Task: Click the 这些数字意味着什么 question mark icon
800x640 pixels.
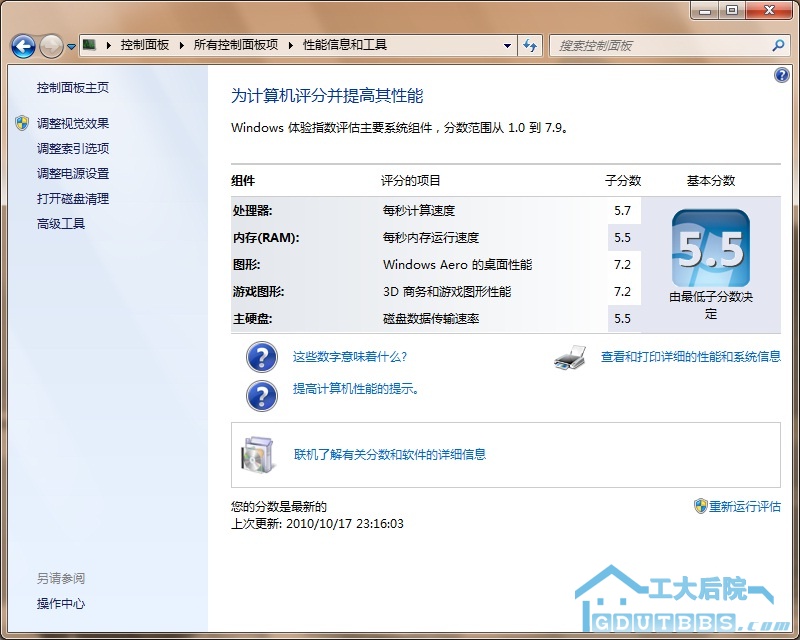Action: click(261, 357)
